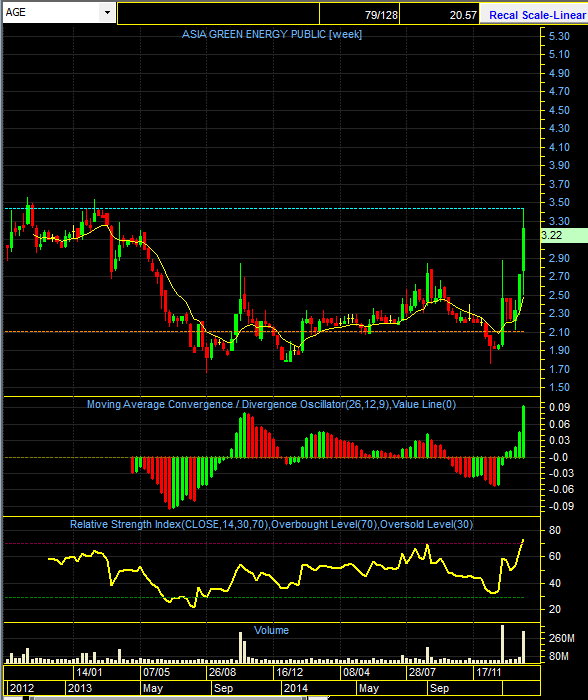The width and height of the screenshot is (588, 700).
Task: Click the 26/08 date marker
Action: coord(222,672)
